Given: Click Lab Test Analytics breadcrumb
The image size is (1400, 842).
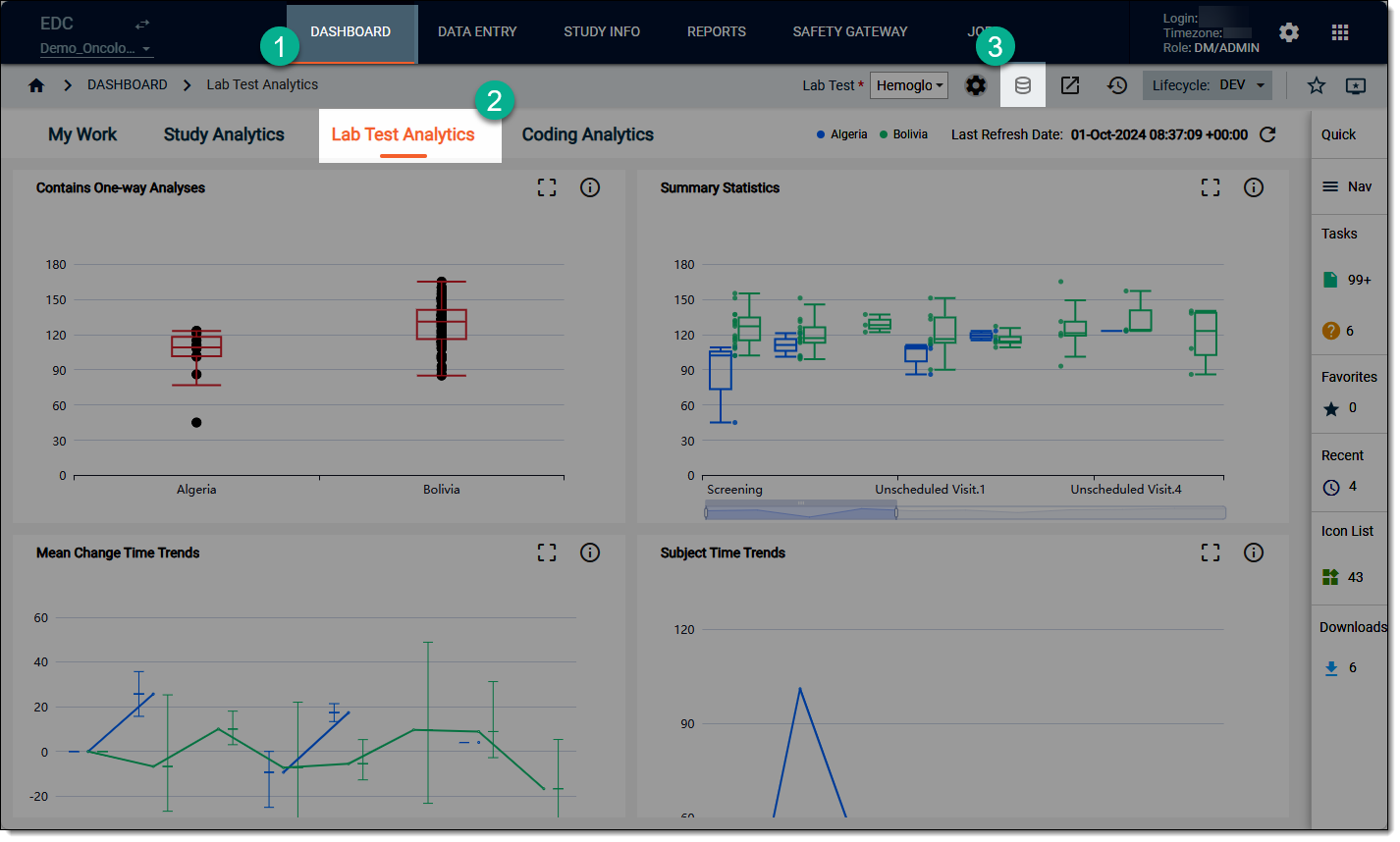Looking at the screenshot, I should click(x=262, y=85).
